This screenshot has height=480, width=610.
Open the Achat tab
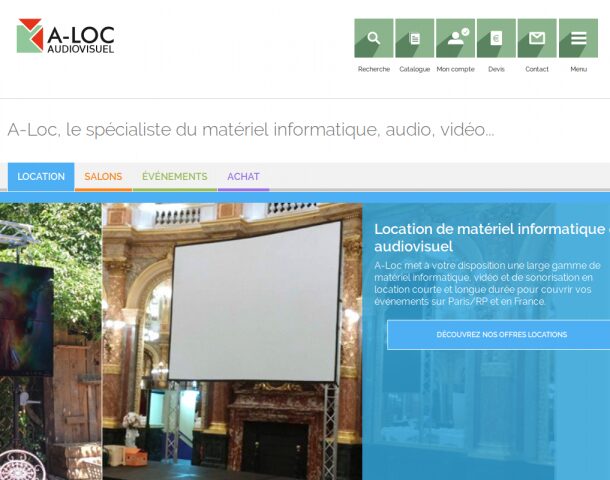point(243,177)
